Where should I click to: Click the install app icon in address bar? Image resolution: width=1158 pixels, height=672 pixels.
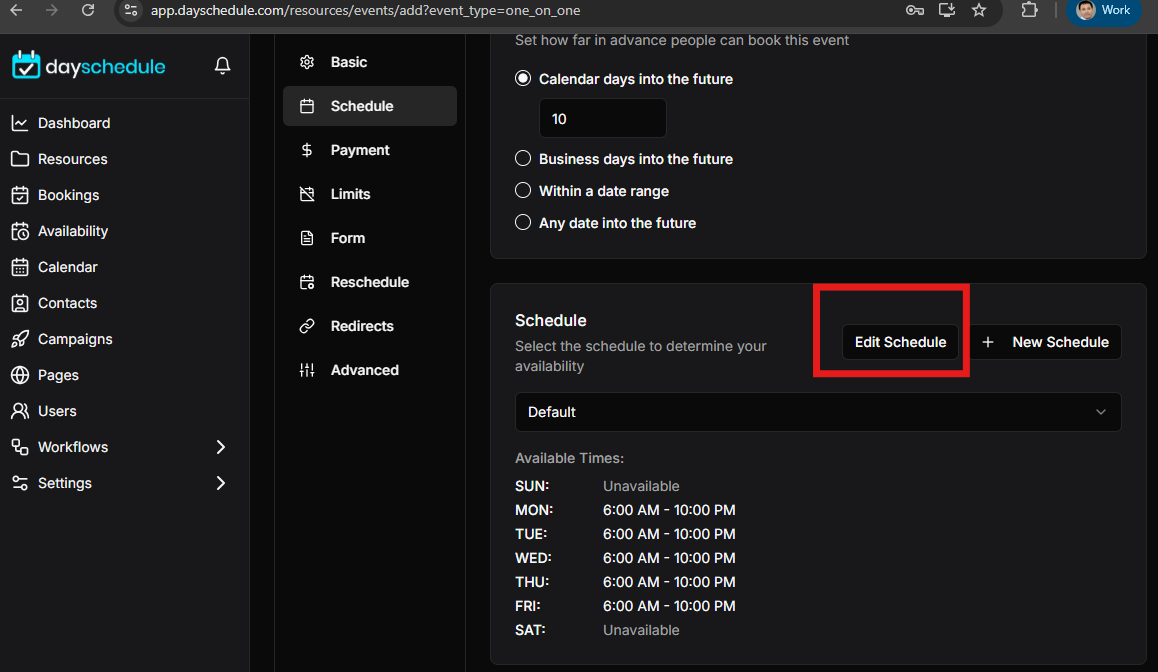coord(947,10)
